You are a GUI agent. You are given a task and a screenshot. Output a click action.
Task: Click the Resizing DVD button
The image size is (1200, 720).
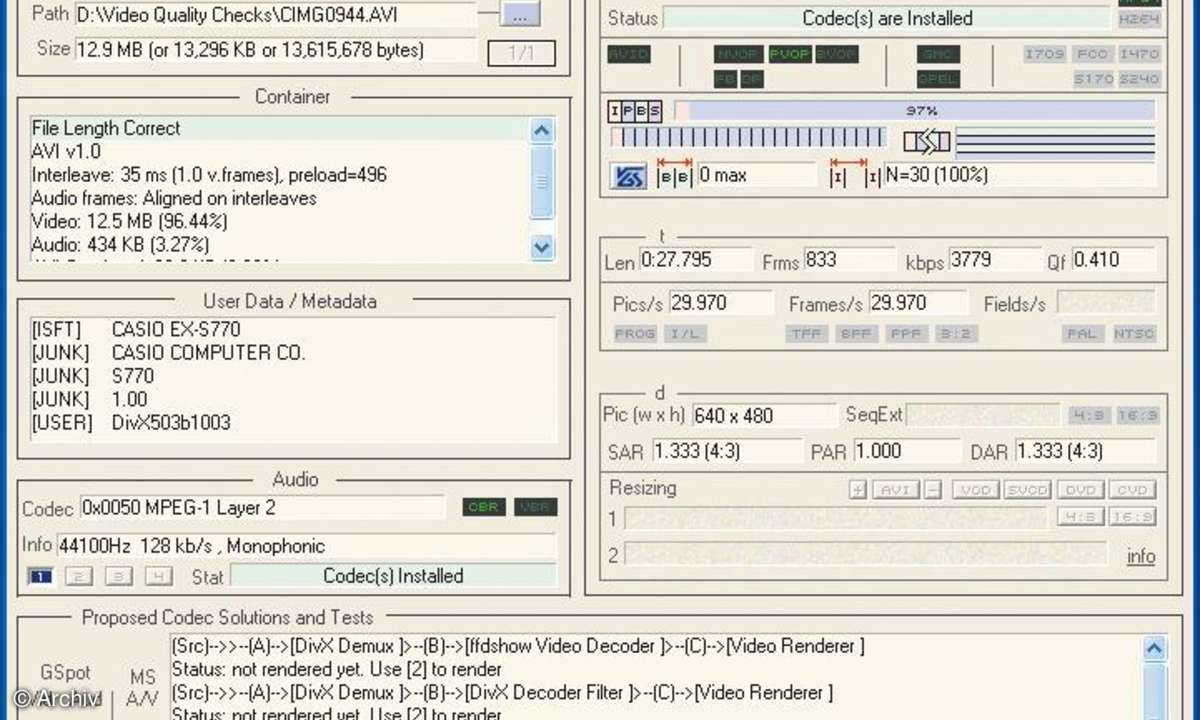coord(1081,490)
